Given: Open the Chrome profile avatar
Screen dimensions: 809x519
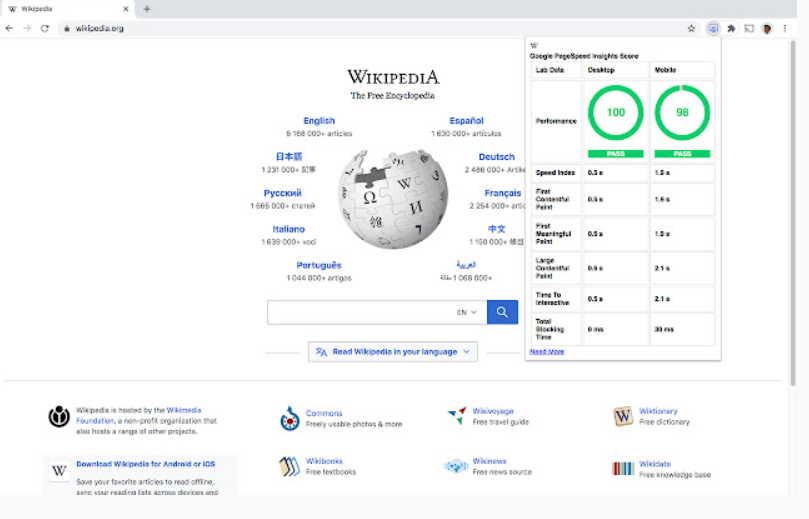Looking at the screenshot, I should [x=767, y=28].
